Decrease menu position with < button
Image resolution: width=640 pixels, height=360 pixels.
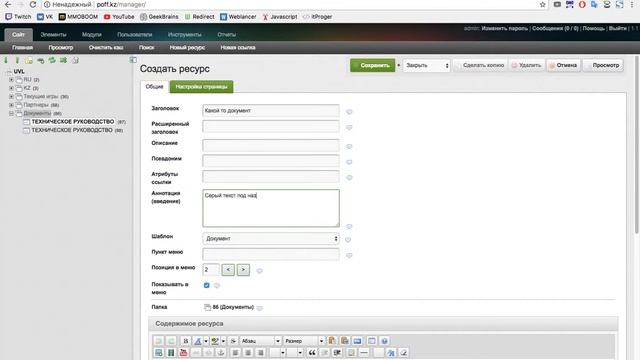[x=228, y=270]
